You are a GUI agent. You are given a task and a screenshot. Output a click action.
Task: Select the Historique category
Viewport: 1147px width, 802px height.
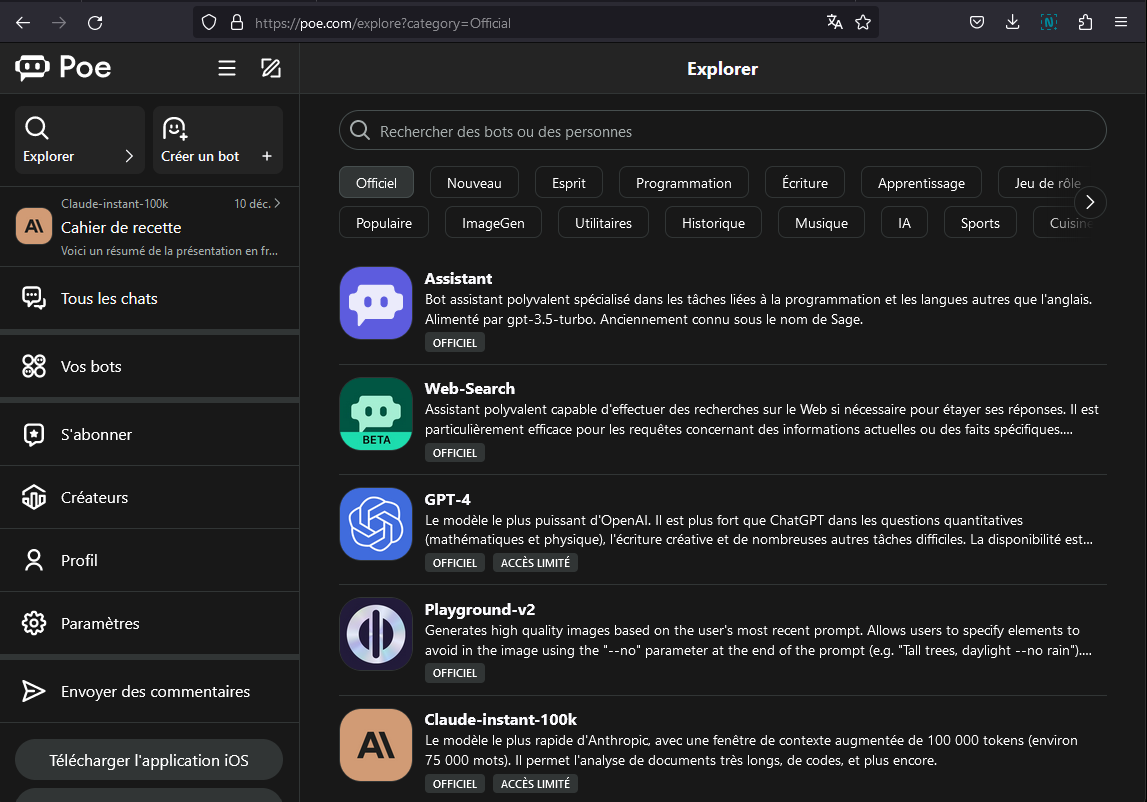pyautogui.click(x=713, y=223)
